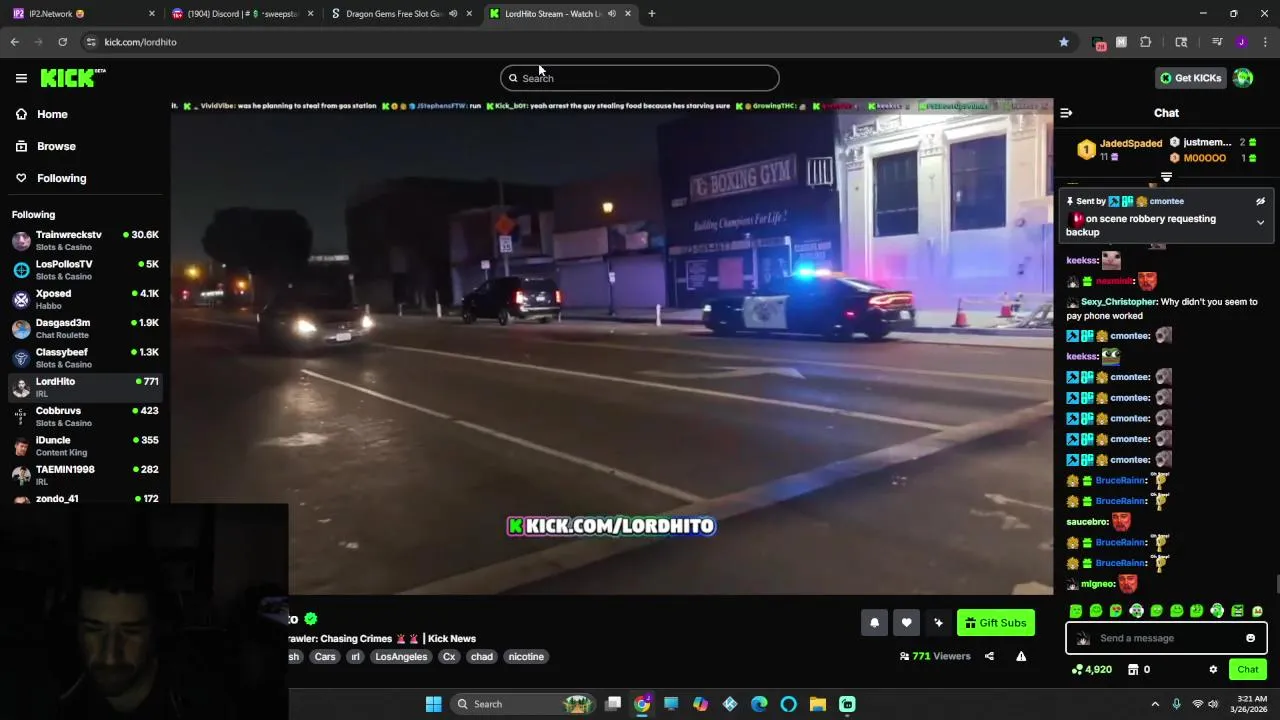Mute the Dragon Gems tab audio

coord(453,14)
